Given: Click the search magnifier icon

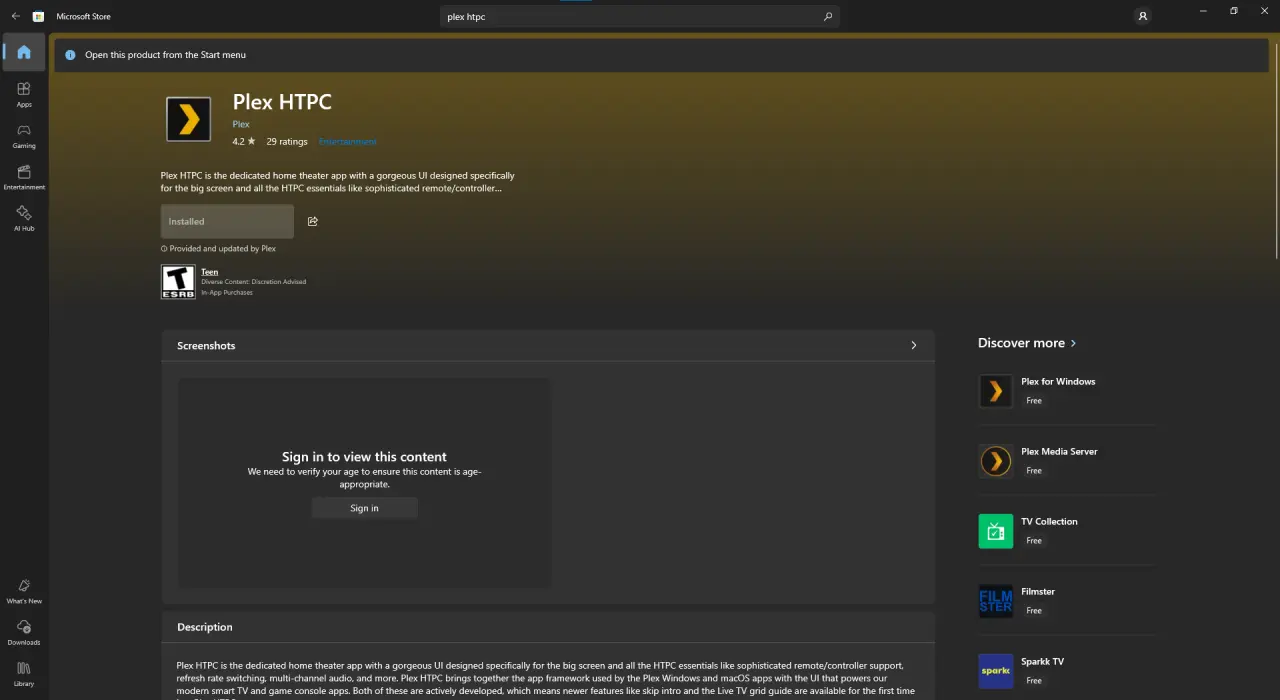Looking at the screenshot, I should 827,16.
